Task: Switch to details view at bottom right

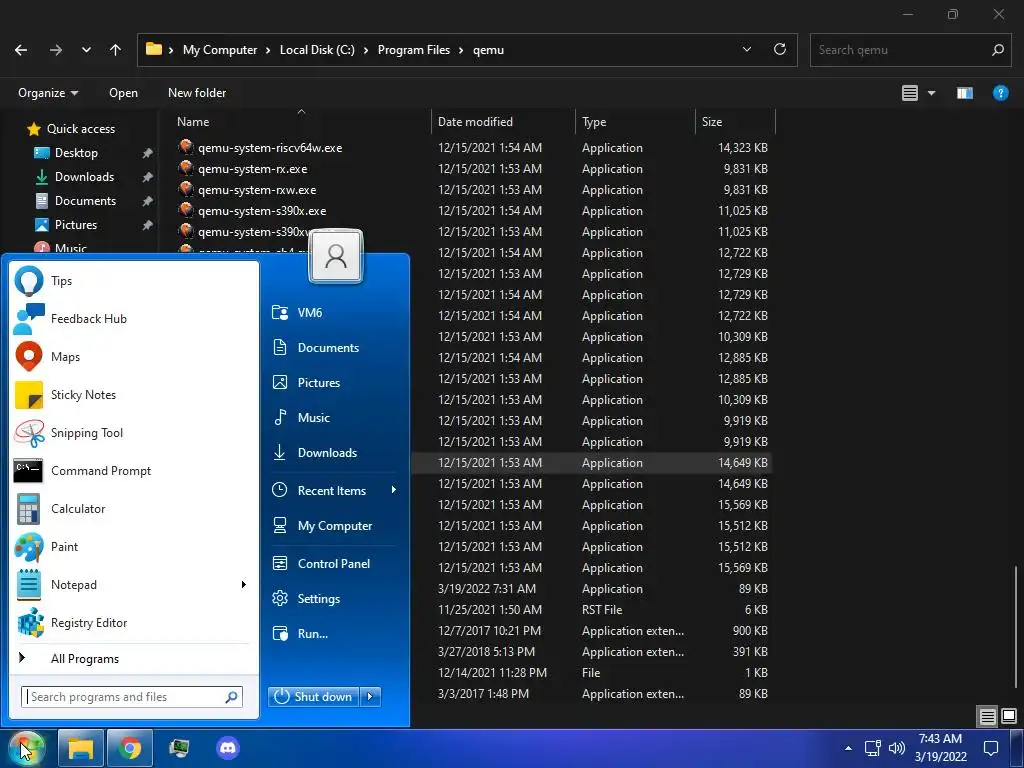Action: 987,716
